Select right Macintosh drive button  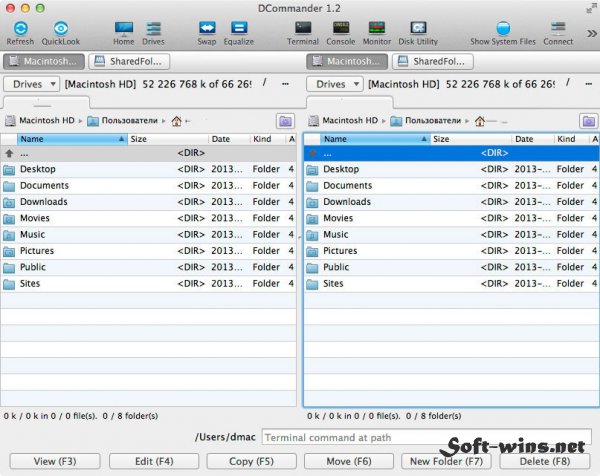coord(347,61)
